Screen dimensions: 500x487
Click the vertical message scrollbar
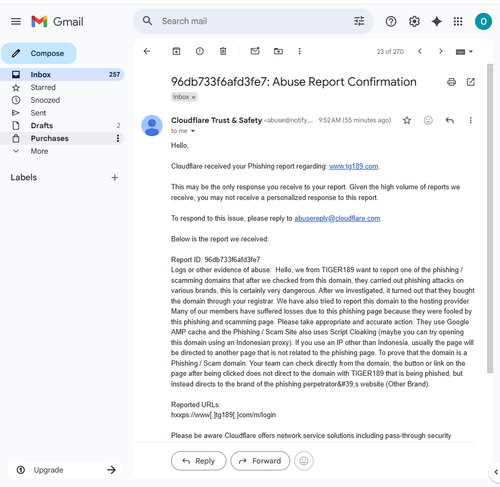point(490,218)
